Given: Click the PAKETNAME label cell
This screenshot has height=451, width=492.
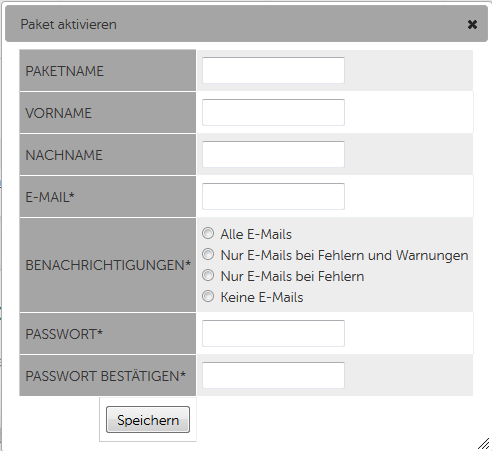Looking at the screenshot, I should [108, 70].
